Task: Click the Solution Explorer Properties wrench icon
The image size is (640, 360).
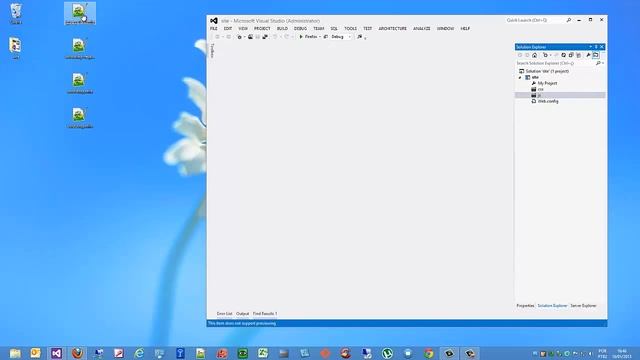Action: pyautogui.click(x=588, y=55)
